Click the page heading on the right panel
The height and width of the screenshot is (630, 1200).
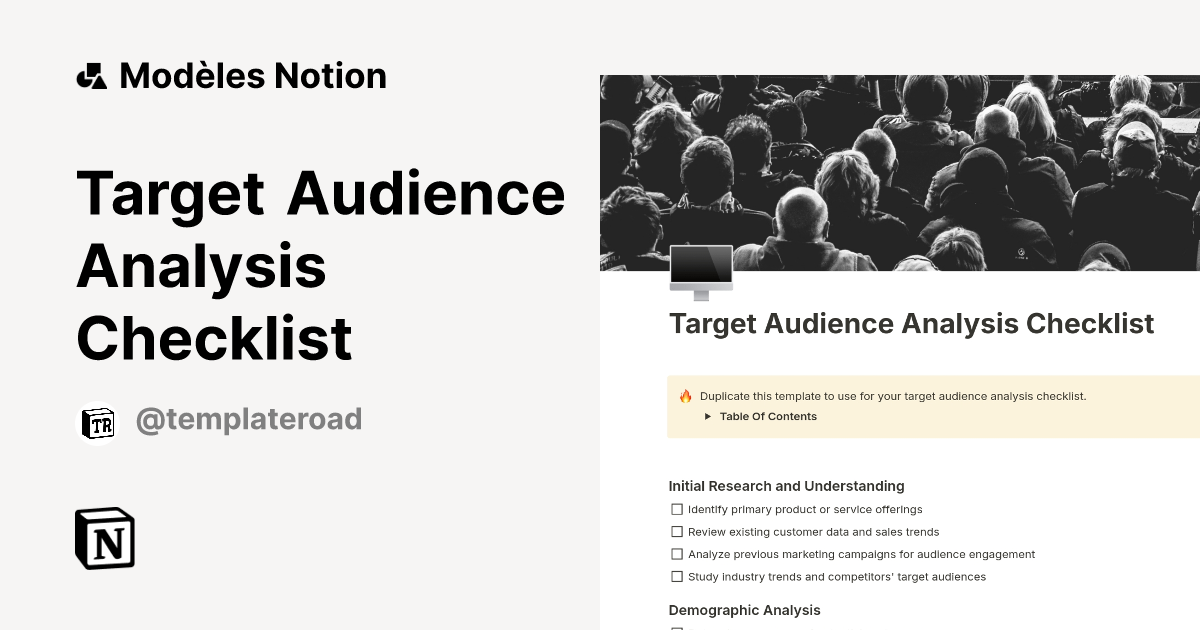point(911,323)
